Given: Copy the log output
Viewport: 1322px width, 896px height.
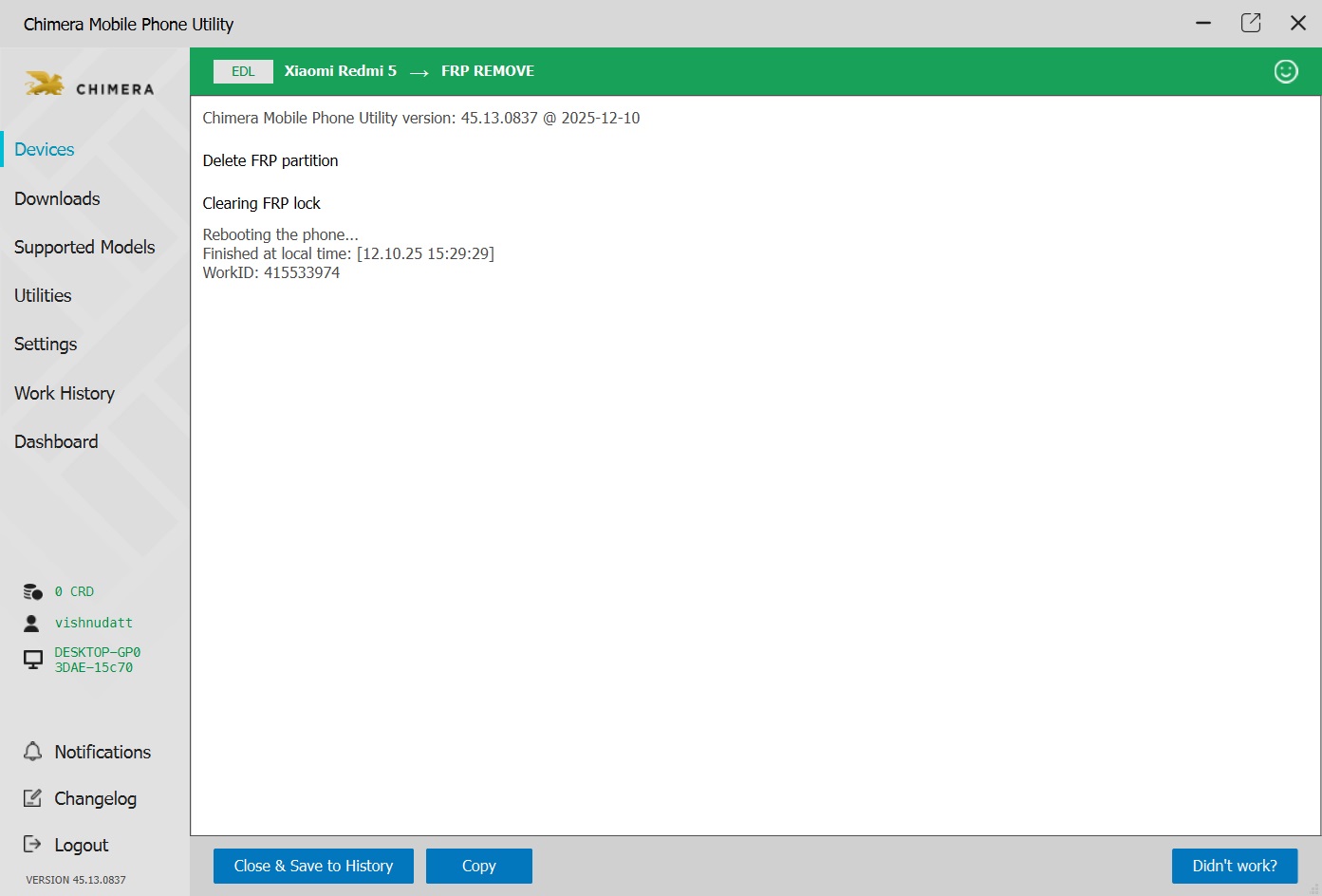Looking at the screenshot, I should pyautogui.click(x=479, y=866).
